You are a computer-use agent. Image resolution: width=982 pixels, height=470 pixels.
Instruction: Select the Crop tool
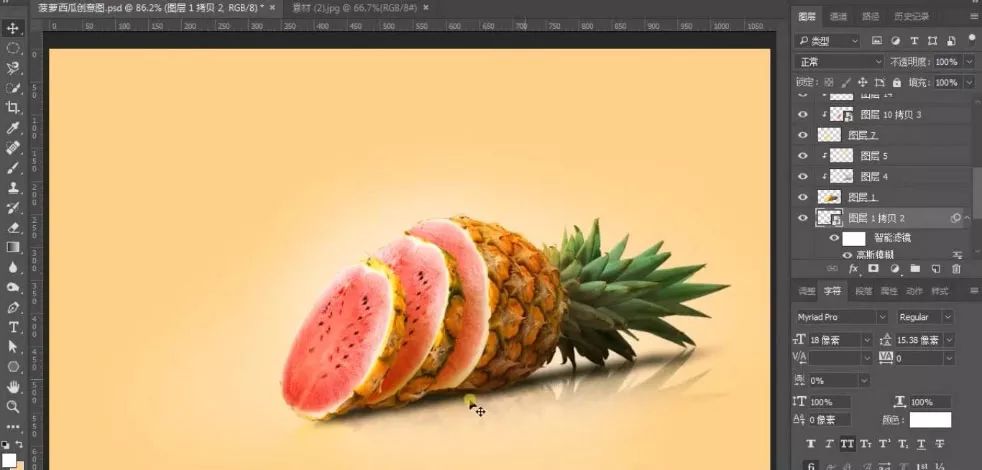13,108
